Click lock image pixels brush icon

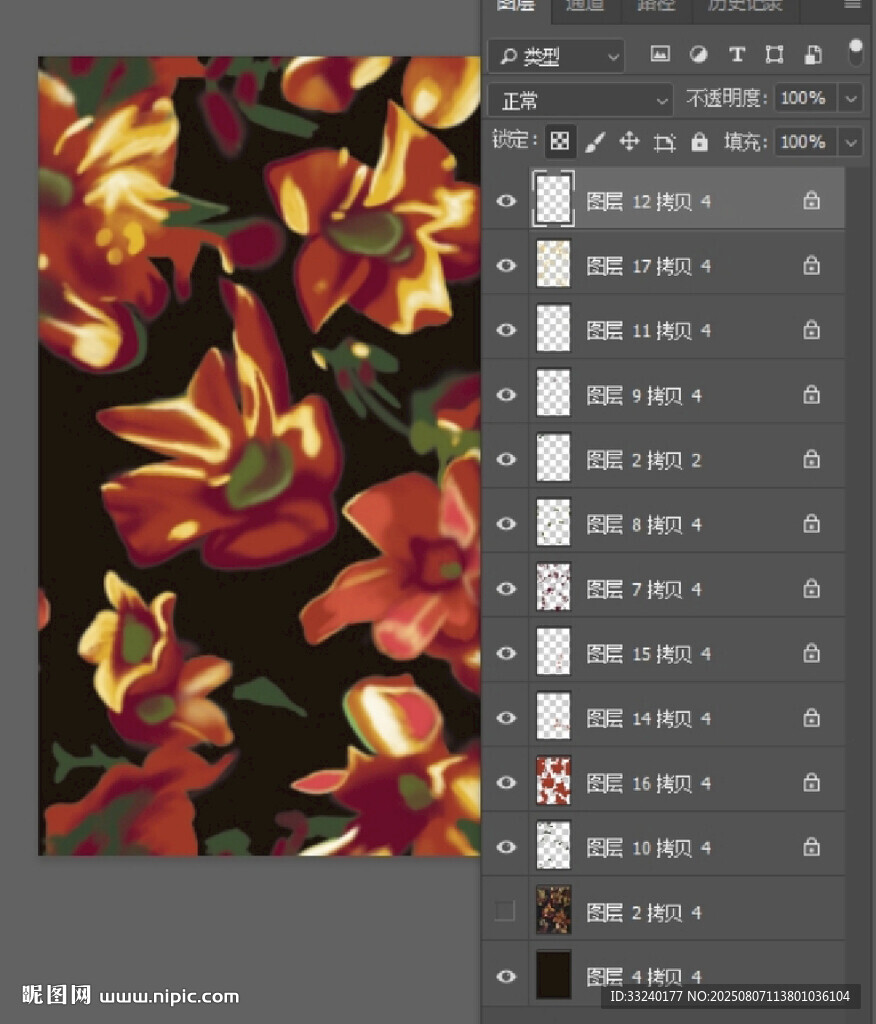(594, 141)
